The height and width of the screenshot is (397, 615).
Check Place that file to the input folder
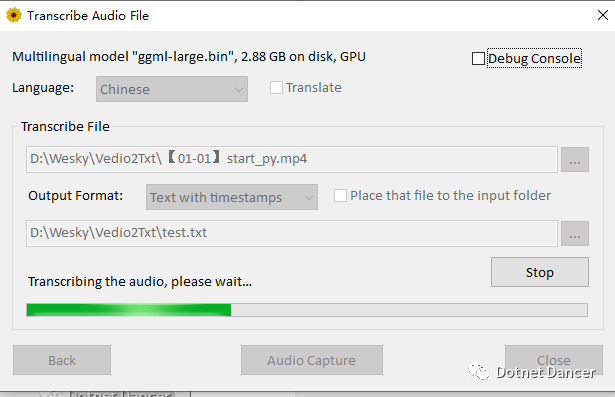340,195
